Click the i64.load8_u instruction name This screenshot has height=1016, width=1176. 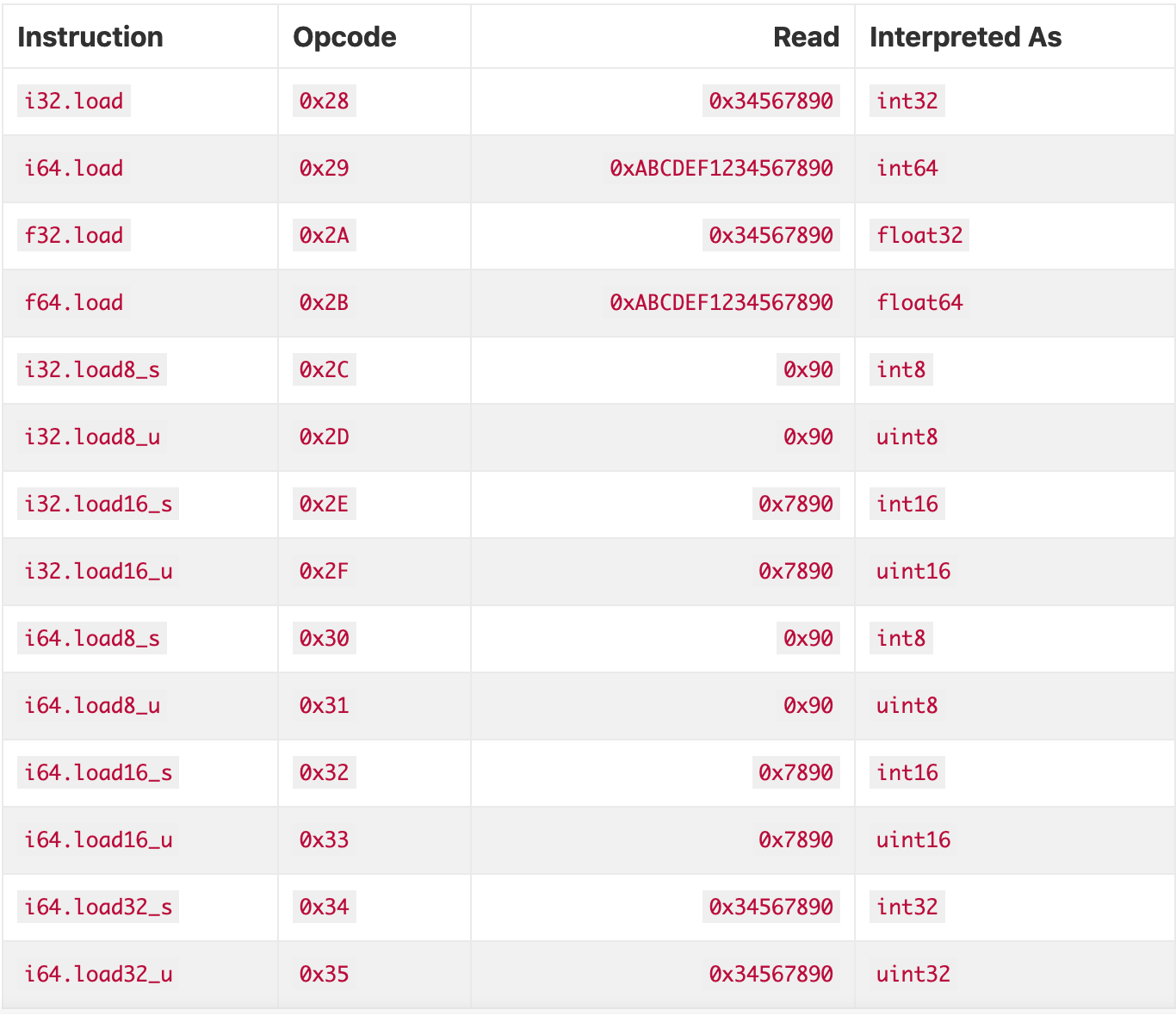[x=92, y=705]
